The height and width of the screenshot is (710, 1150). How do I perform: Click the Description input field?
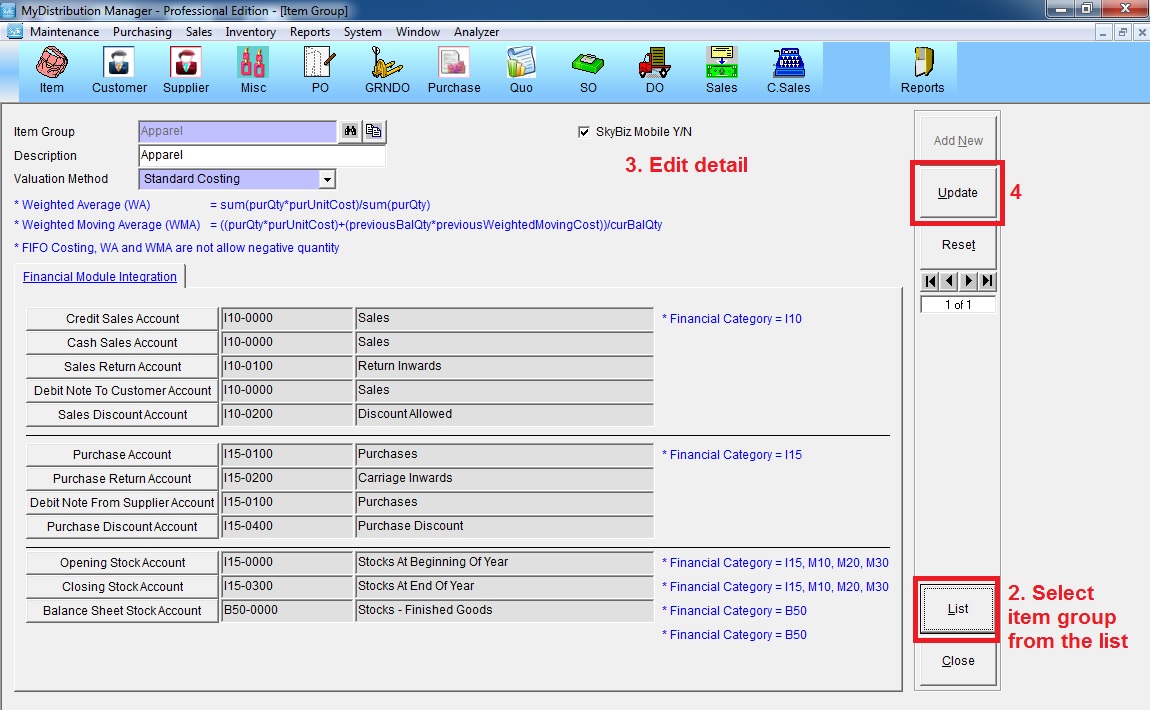(x=261, y=156)
